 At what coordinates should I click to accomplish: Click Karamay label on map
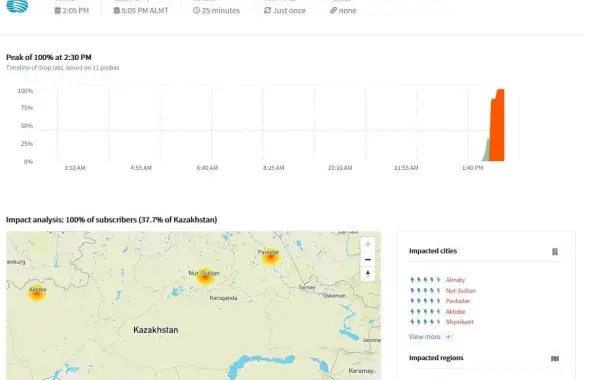[x=361, y=371]
